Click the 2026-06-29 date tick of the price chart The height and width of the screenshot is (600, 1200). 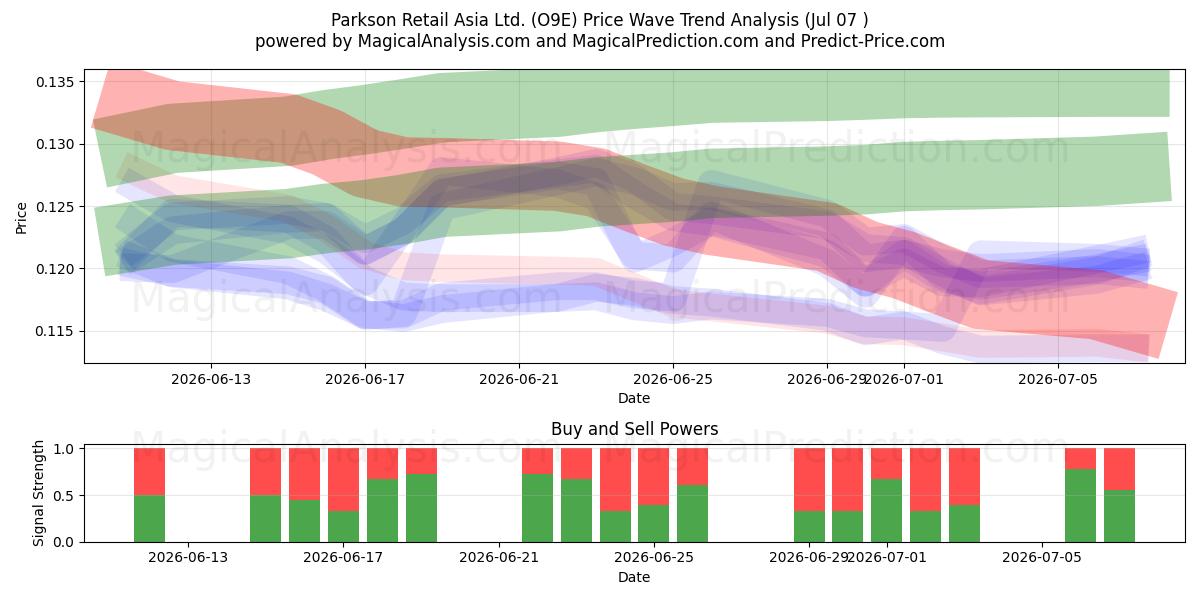(826, 380)
